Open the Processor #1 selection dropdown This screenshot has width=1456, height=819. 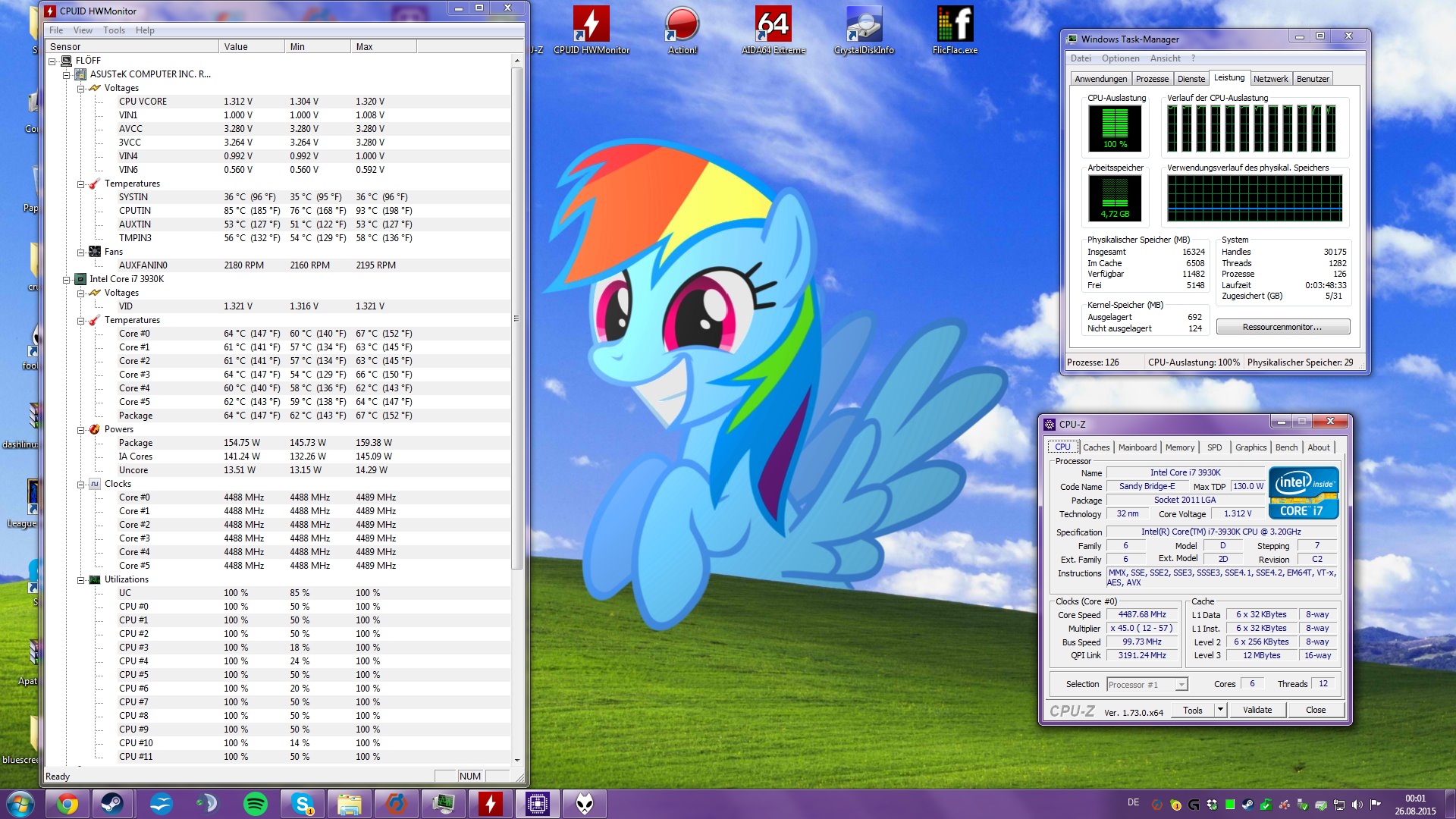(x=1181, y=685)
